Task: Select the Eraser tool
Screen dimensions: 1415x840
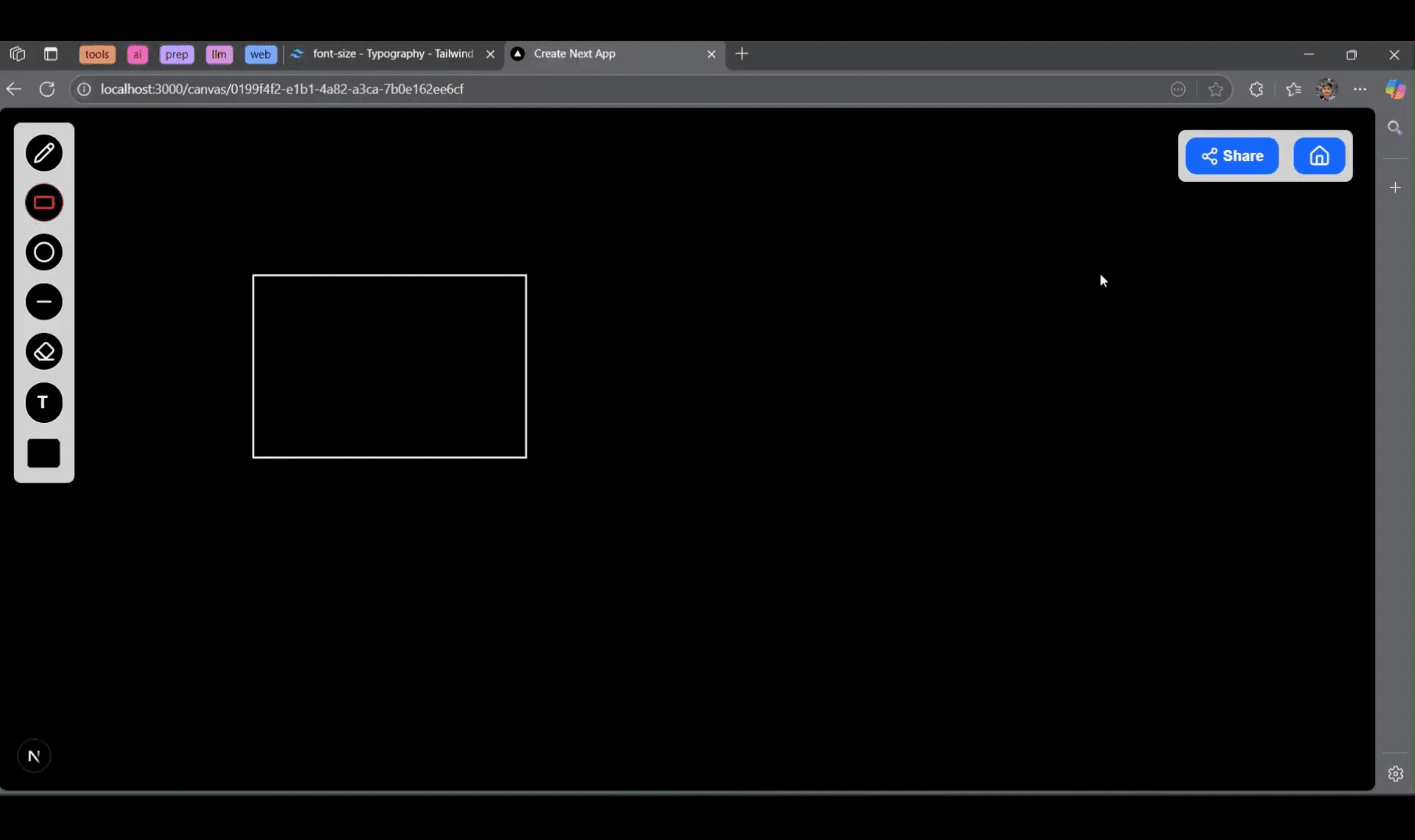Action: 43,352
